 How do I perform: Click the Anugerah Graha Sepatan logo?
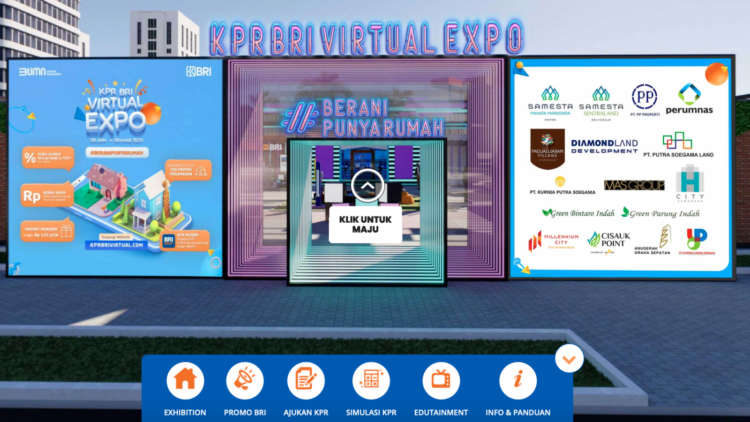653,241
